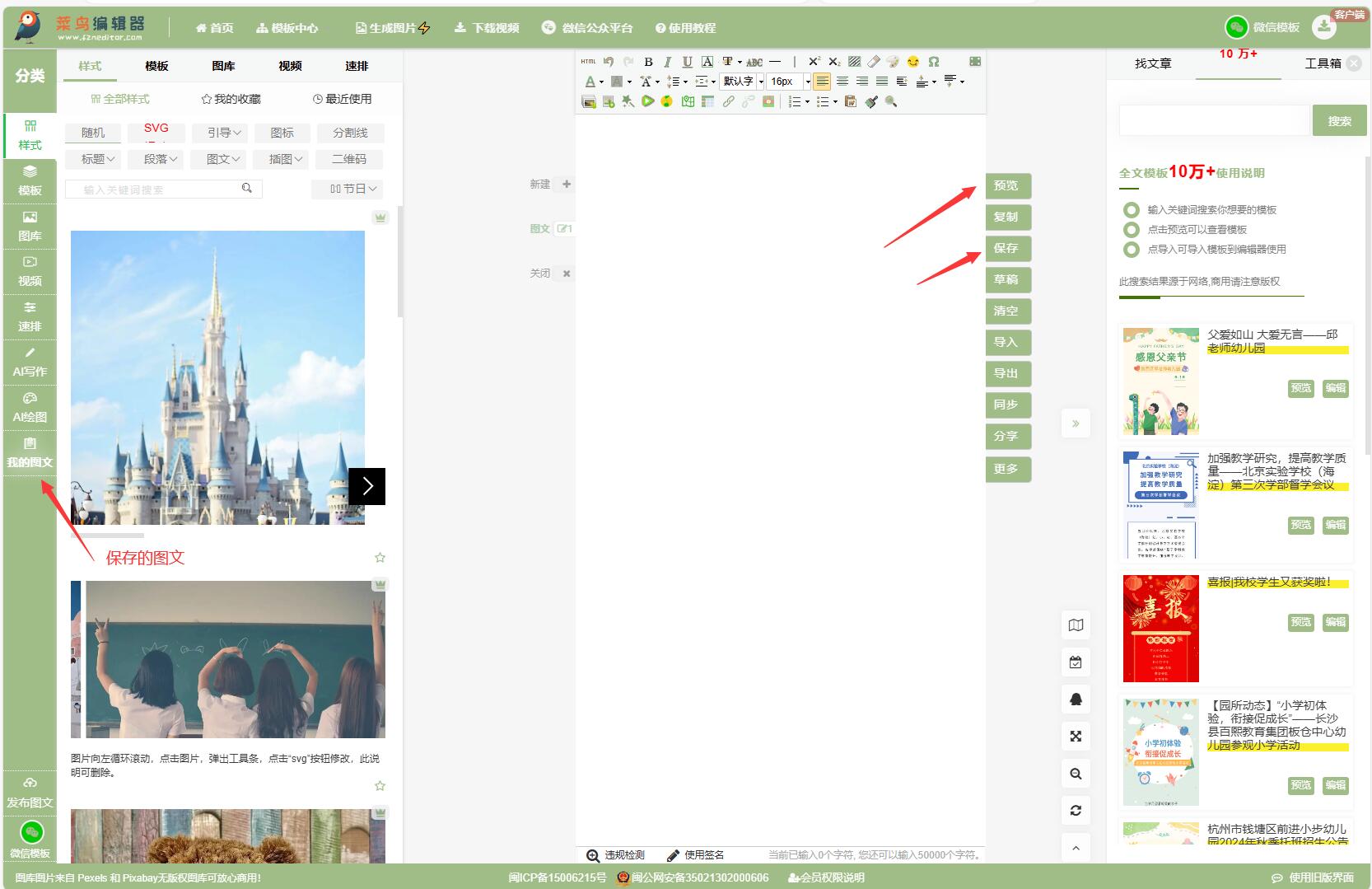Click the style keyword search field
The width and height of the screenshot is (1372, 889).
point(164,189)
